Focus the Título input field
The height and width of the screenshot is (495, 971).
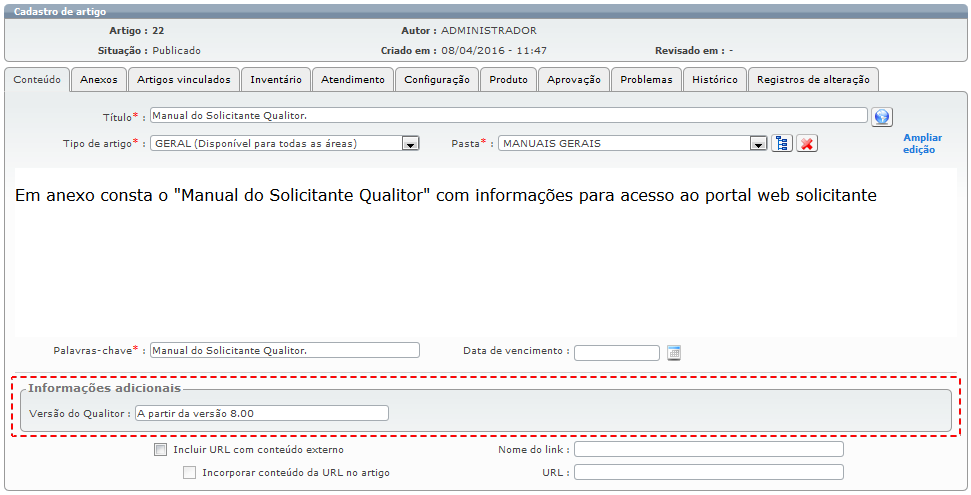[508, 115]
